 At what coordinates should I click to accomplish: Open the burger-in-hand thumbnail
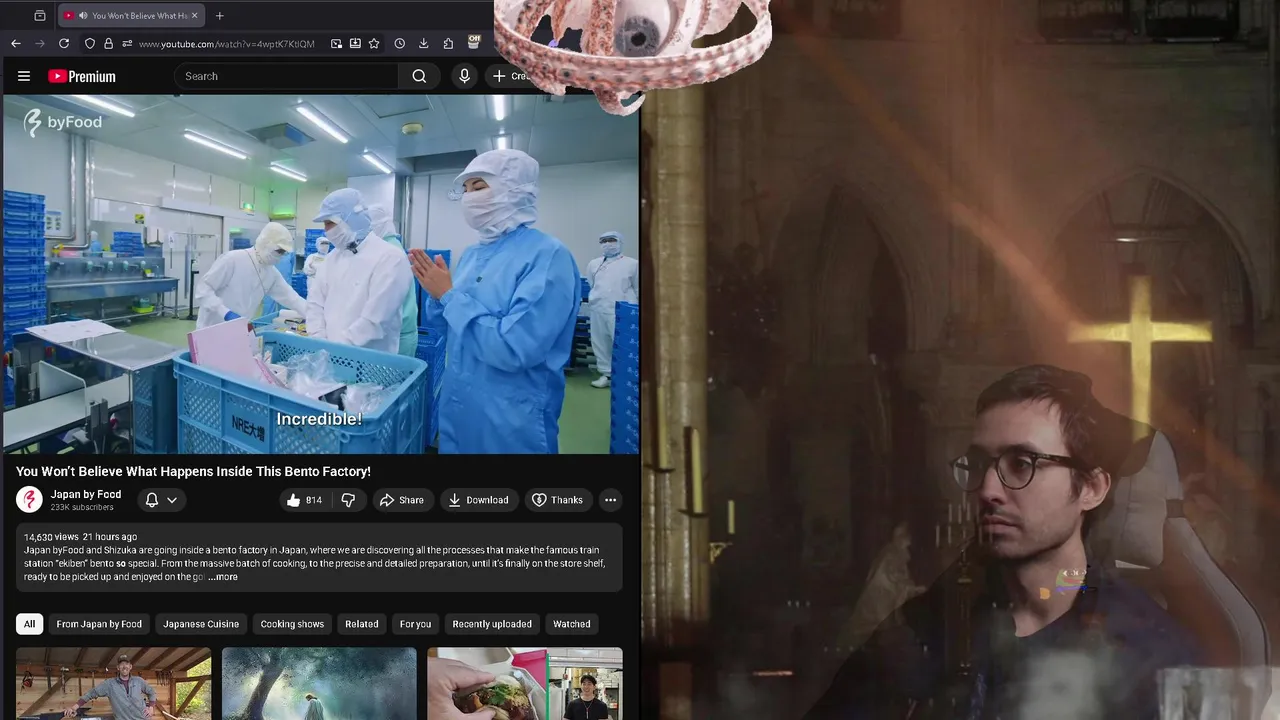(x=525, y=684)
